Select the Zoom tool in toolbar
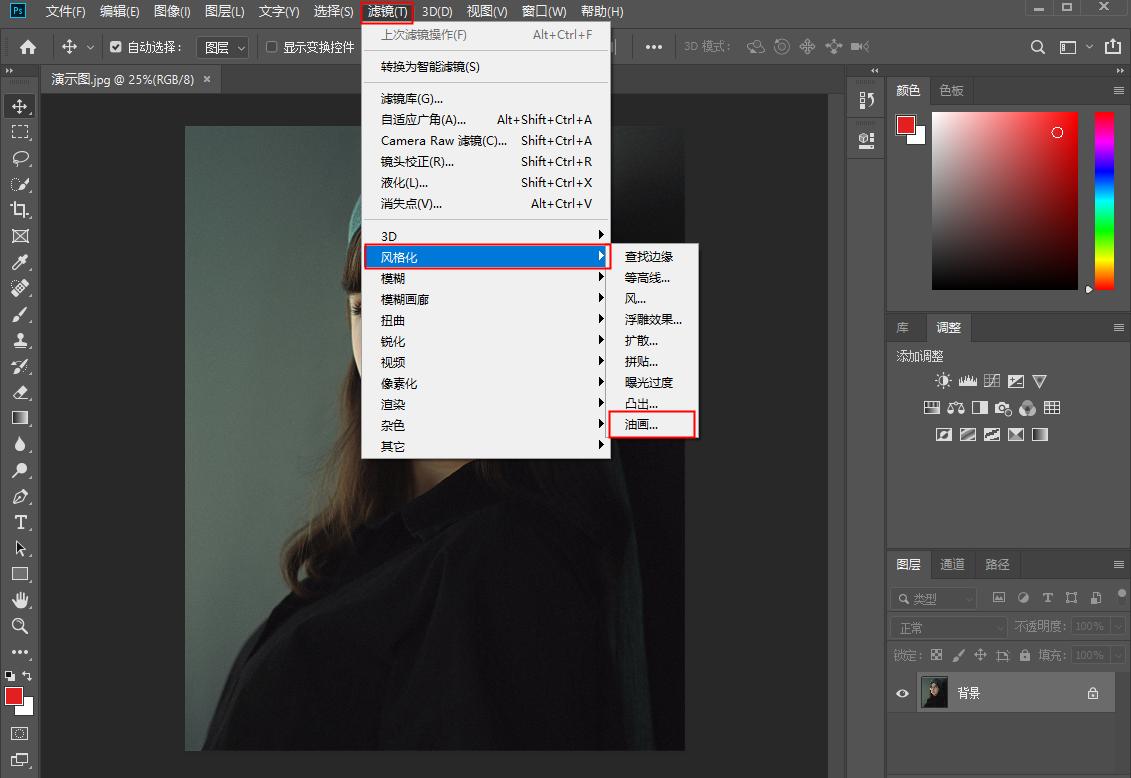This screenshot has width=1131, height=778. tap(20, 626)
